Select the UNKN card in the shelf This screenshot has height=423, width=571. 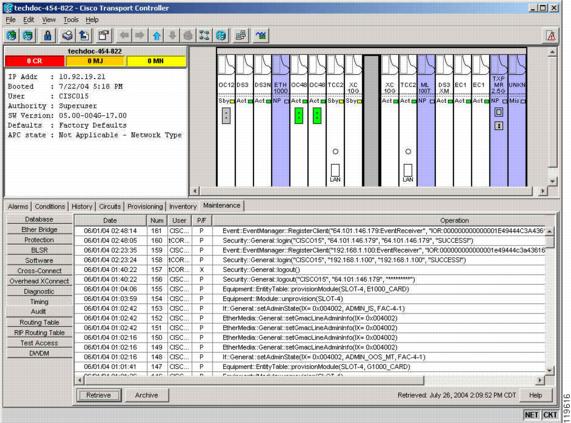pos(517,120)
